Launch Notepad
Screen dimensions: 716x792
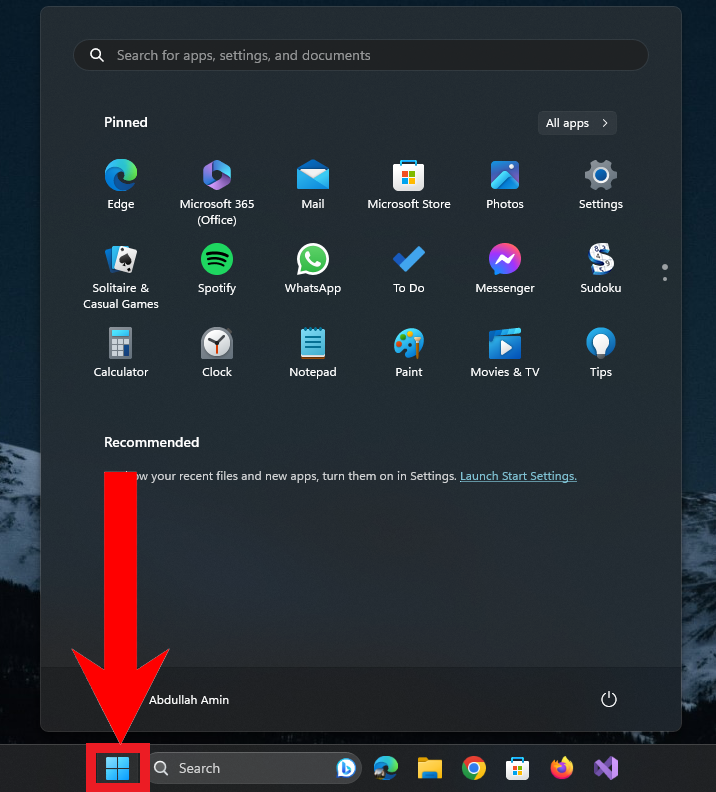point(313,353)
